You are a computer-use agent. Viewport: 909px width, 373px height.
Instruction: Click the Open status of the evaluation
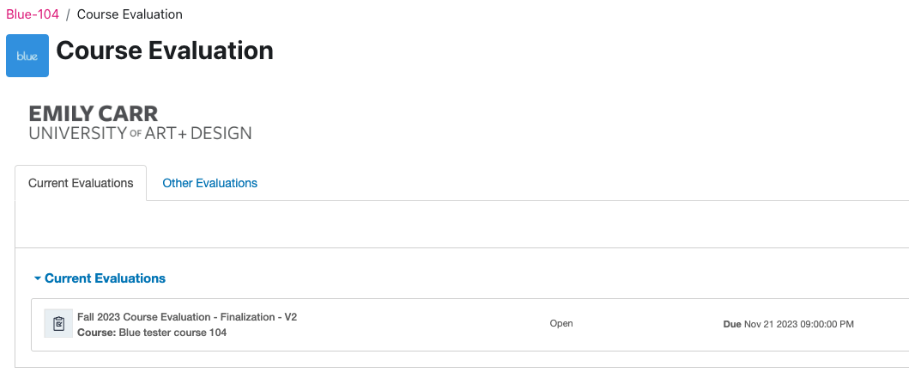coord(561,324)
